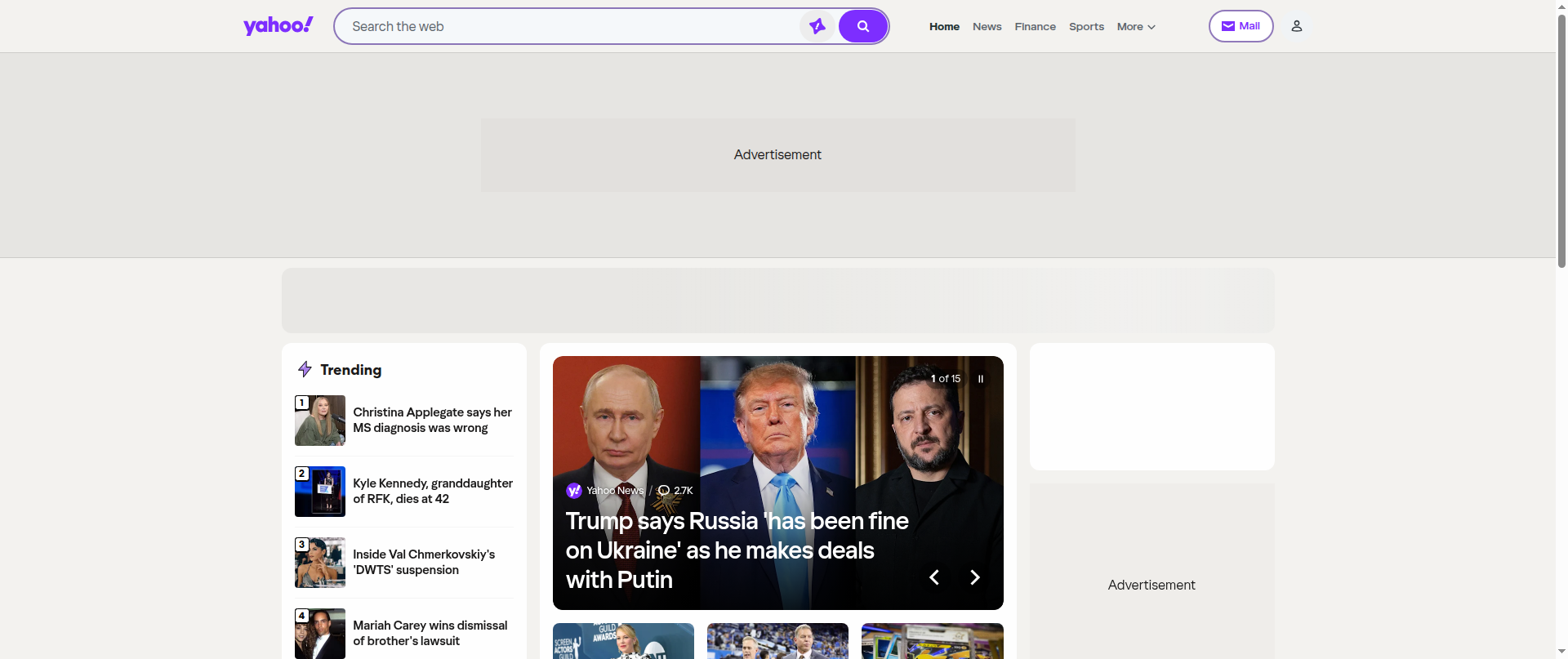
Task: Open the football coaches story thumbnail
Action: (777, 641)
